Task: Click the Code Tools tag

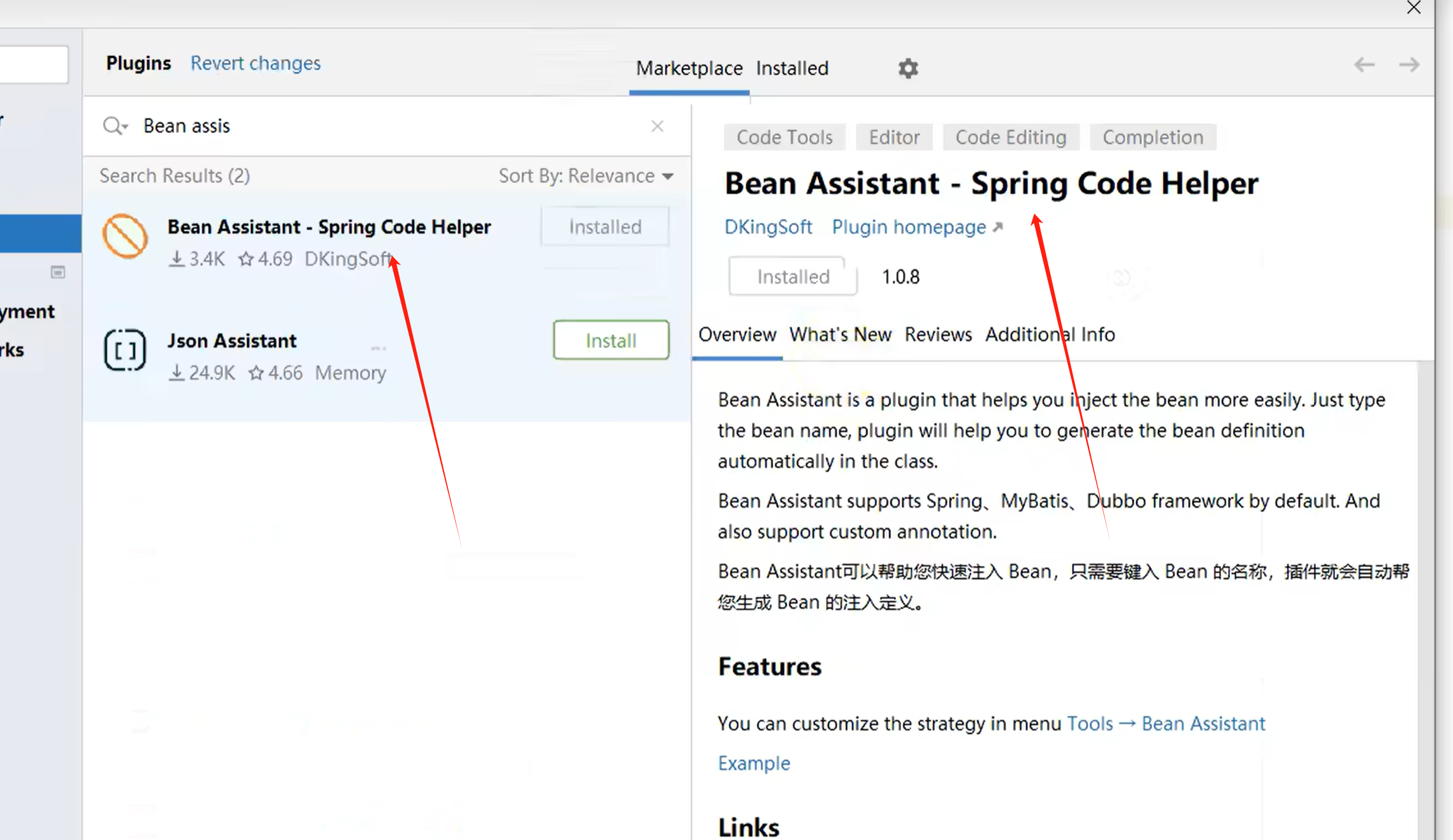Action: click(784, 137)
